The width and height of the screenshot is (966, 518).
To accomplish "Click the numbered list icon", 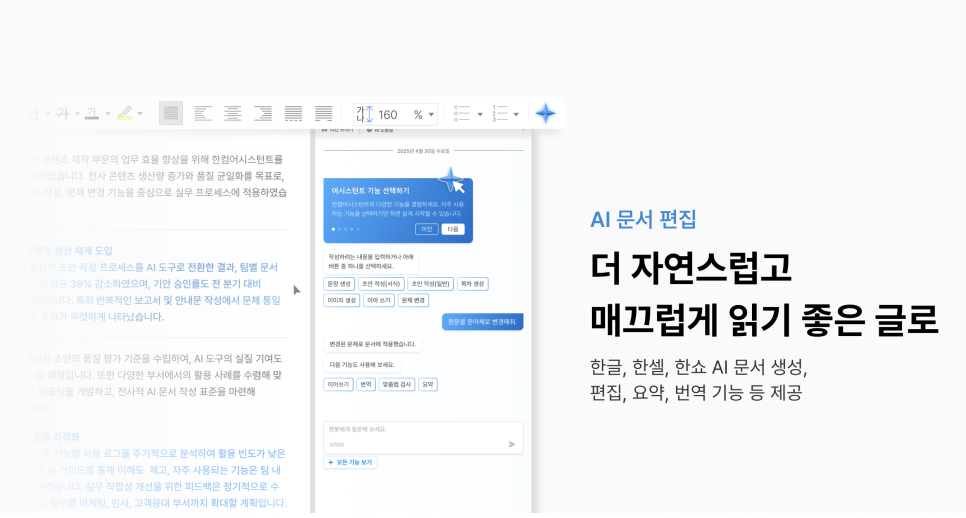I will [x=500, y=113].
